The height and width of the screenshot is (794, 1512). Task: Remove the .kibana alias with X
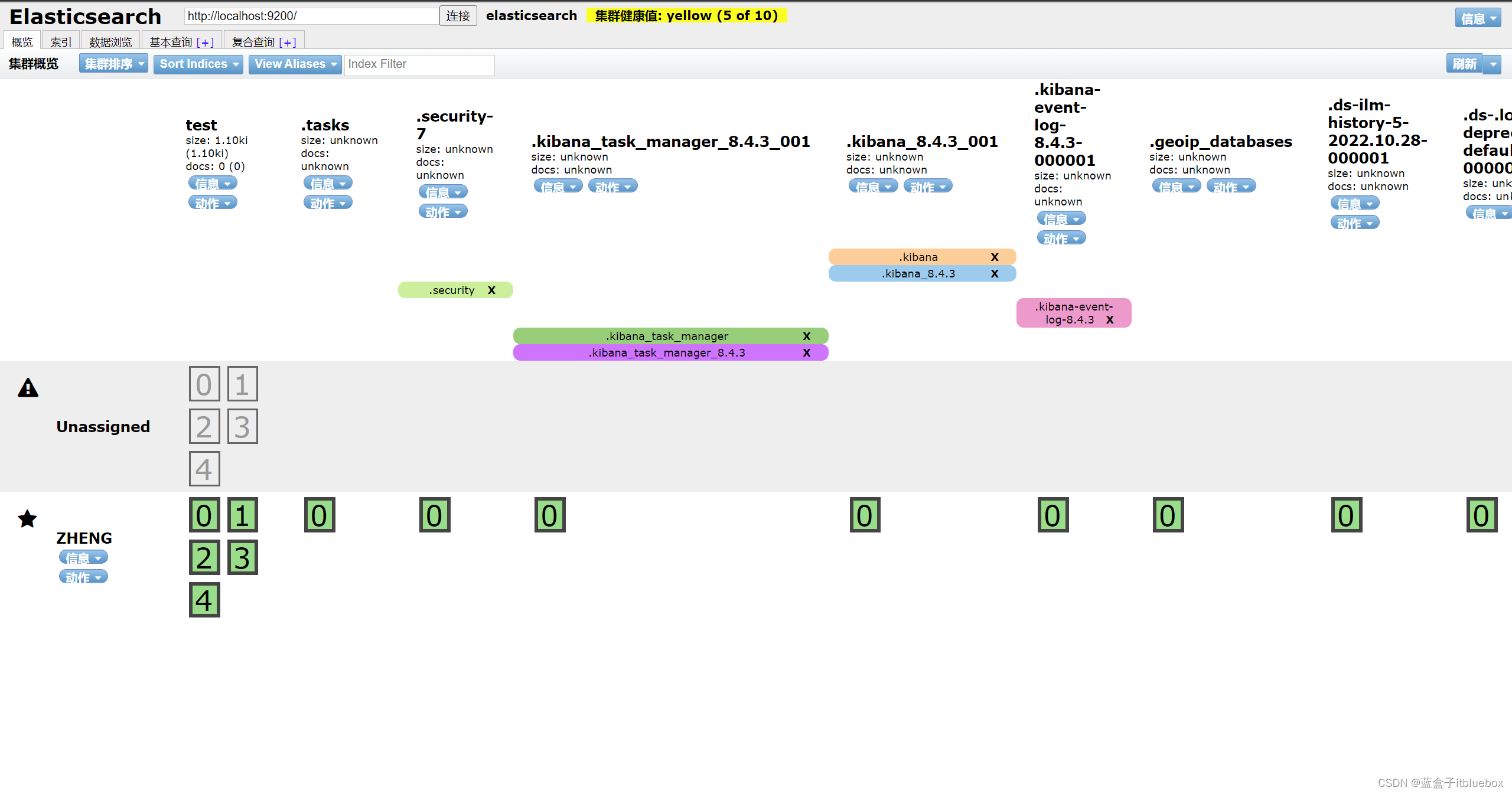coord(995,257)
